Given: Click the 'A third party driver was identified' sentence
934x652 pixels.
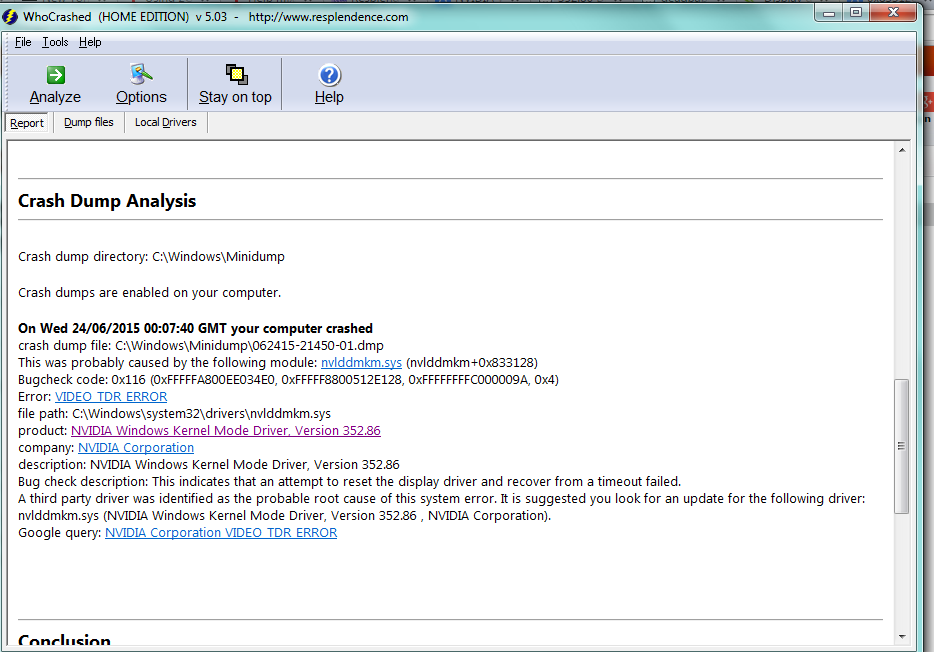Looking at the screenshot, I should (x=441, y=499).
